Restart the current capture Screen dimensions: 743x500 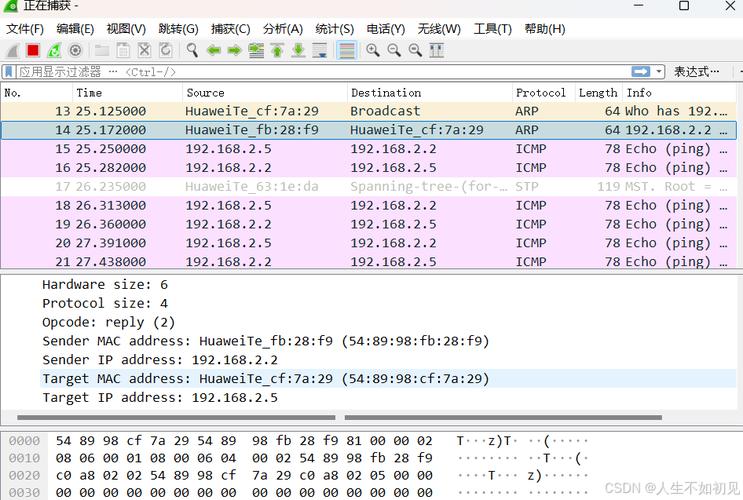[54, 50]
